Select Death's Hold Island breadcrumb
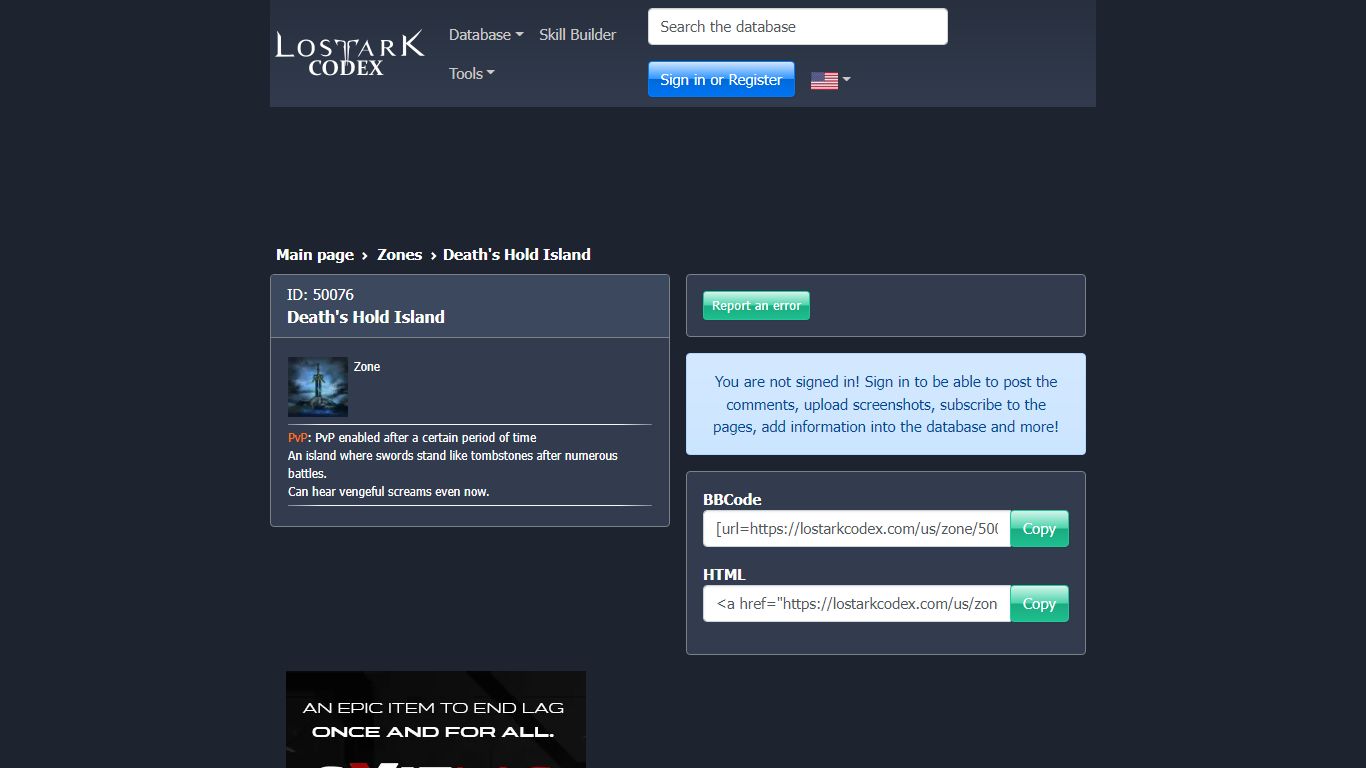Viewport: 1366px width, 768px height. [x=517, y=255]
